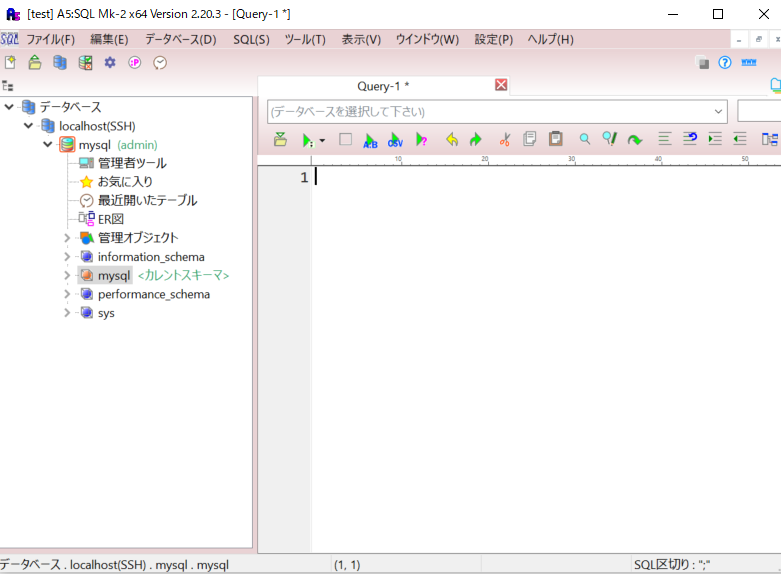Toggle the tree view icon above the database panel
Image resolution: width=781 pixels, height=574 pixels.
click(x=7, y=86)
